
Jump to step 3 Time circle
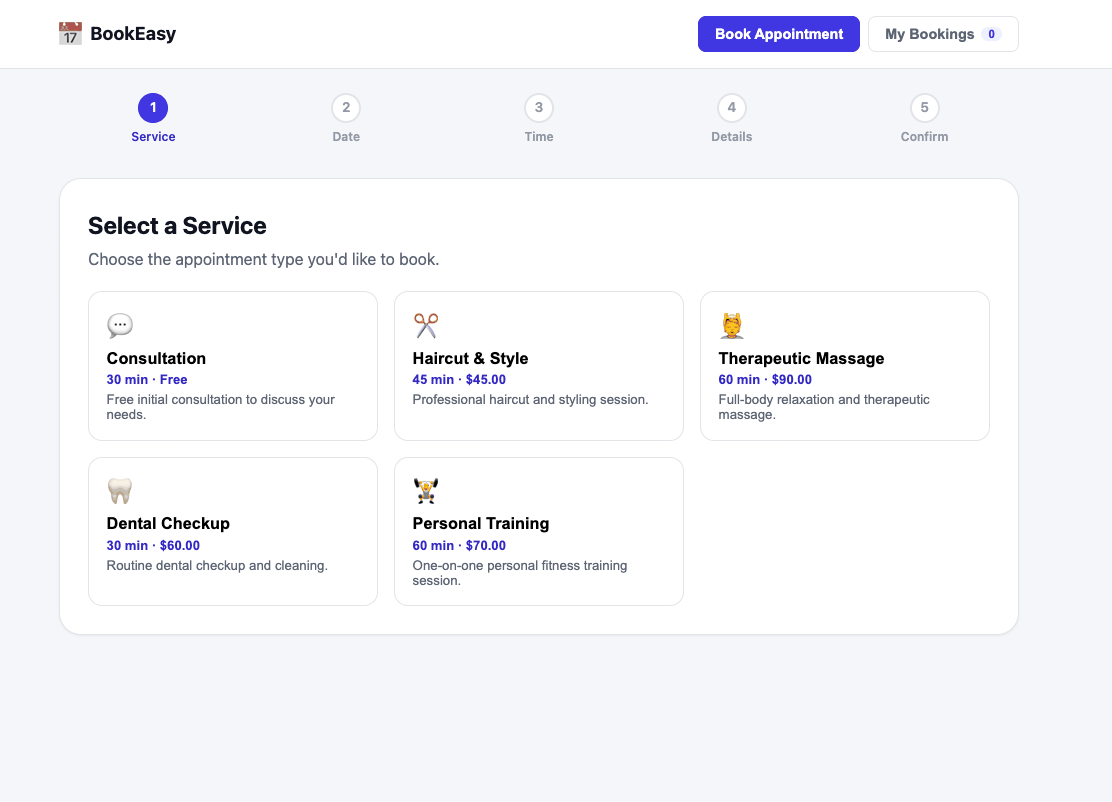[539, 108]
